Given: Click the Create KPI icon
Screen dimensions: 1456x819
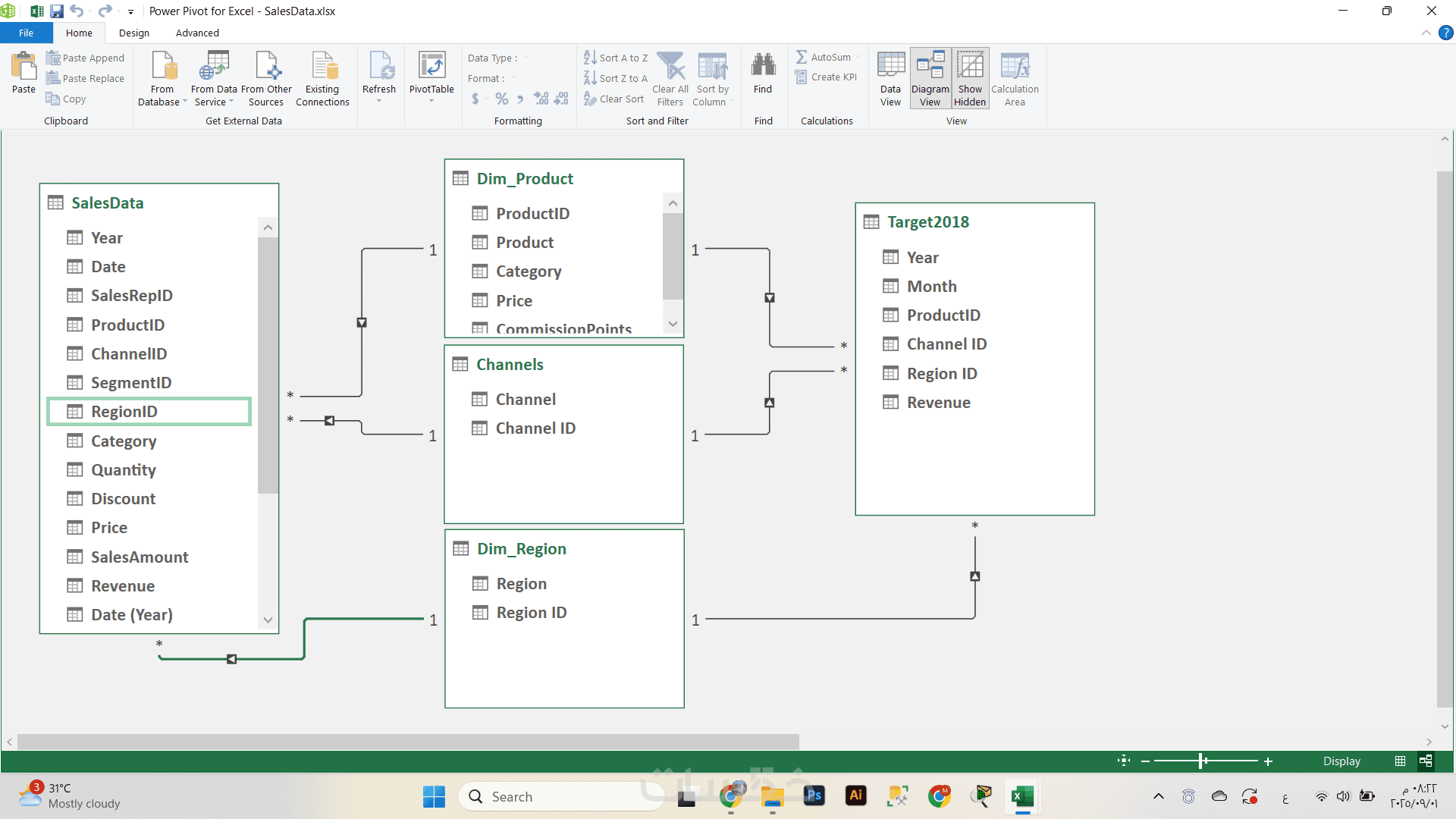Looking at the screenshot, I should (x=802, y=77).
